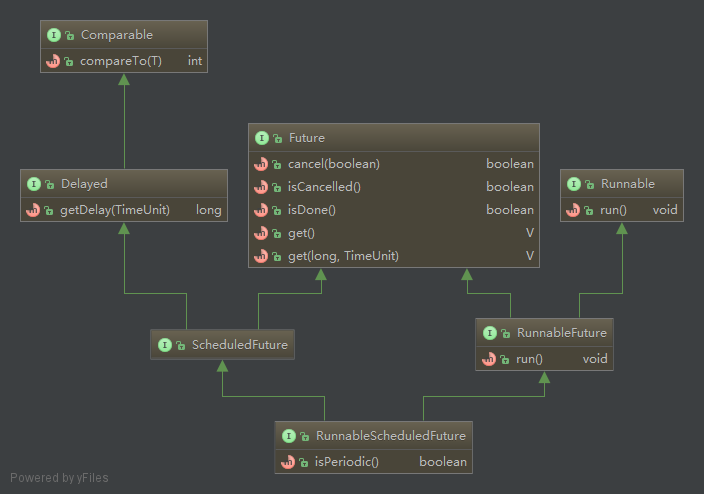Click the isPeriodic() method name
Image resolution: width=704 pixels, height=494 pixels.
(x=347, y=462)
